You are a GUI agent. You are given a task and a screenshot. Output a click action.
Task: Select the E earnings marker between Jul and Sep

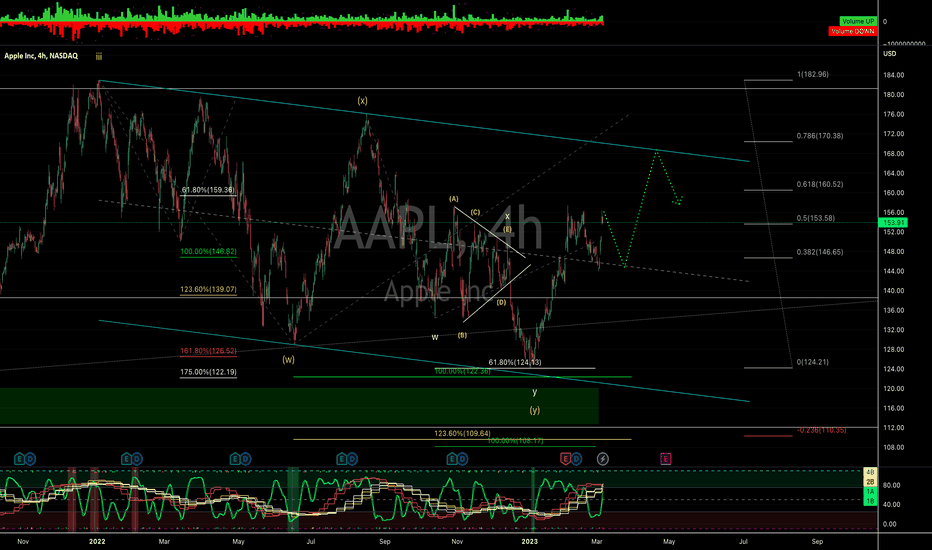tap(342, 458)
